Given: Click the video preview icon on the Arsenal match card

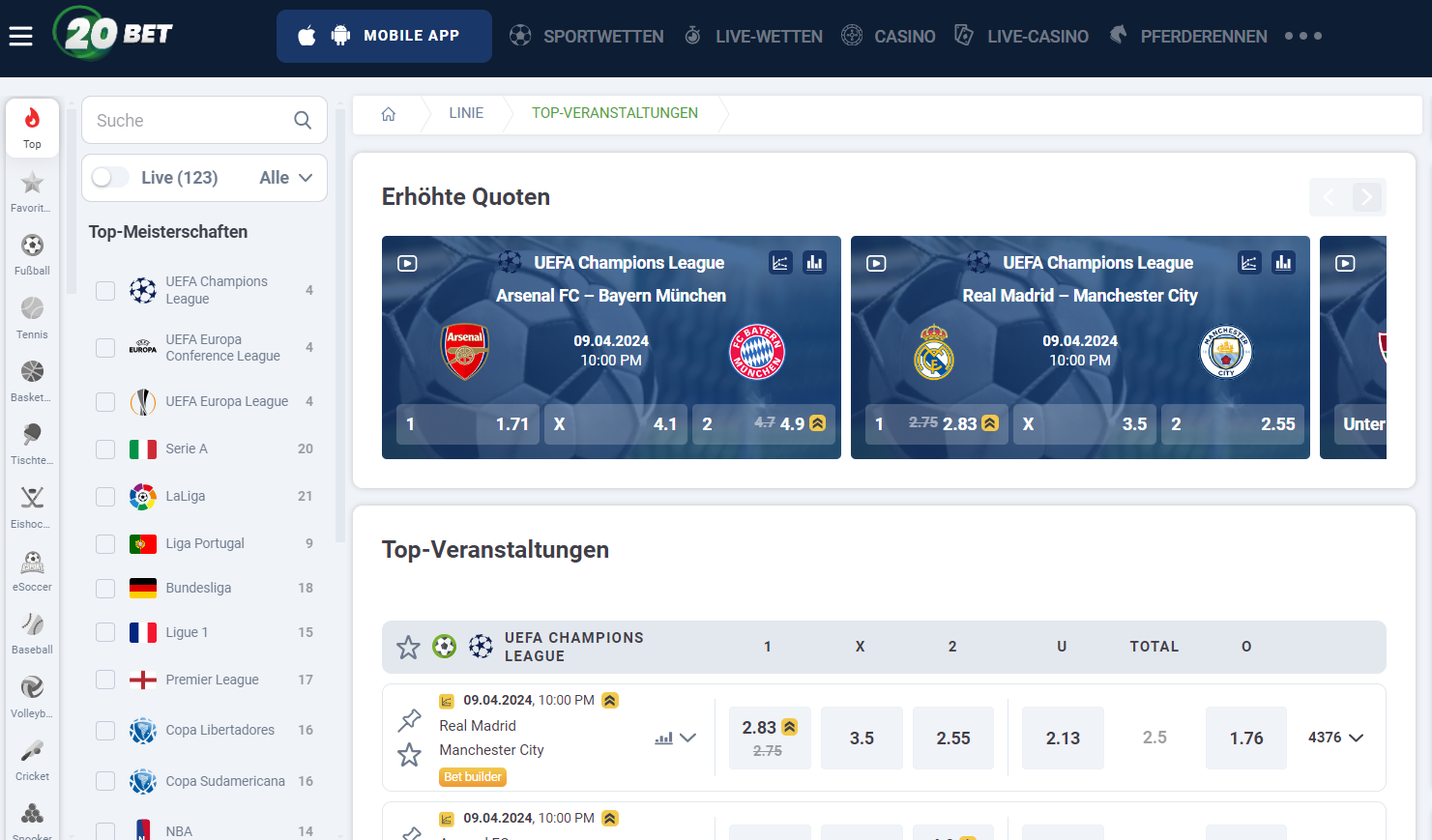Looking at the screenshot, I should pyautogui.click(x=407, y=262).
